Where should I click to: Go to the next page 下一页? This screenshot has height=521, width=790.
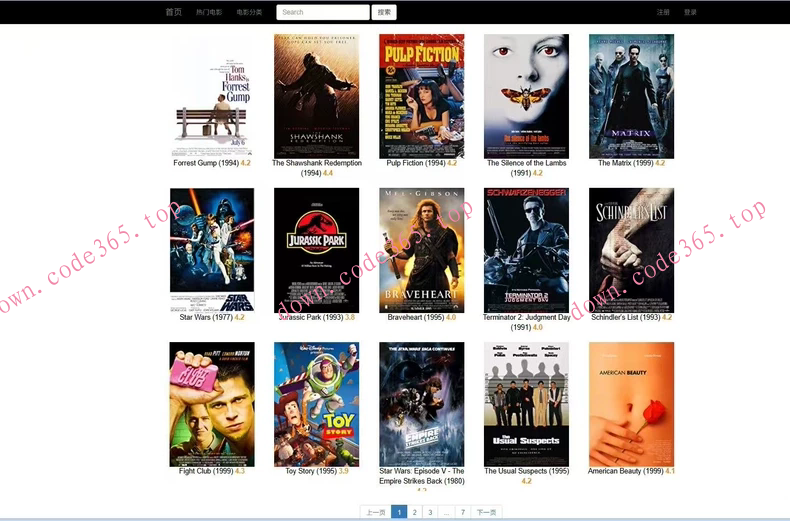486,512
